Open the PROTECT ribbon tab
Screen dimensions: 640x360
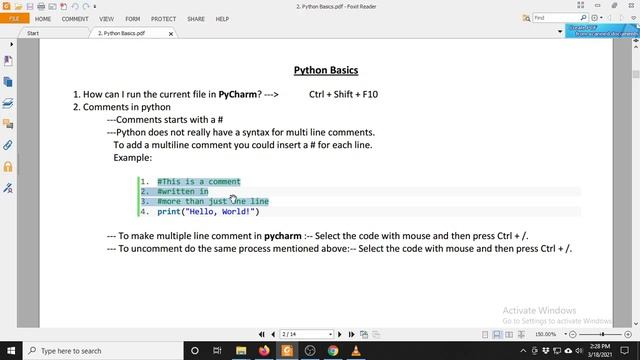click(163, 19)
